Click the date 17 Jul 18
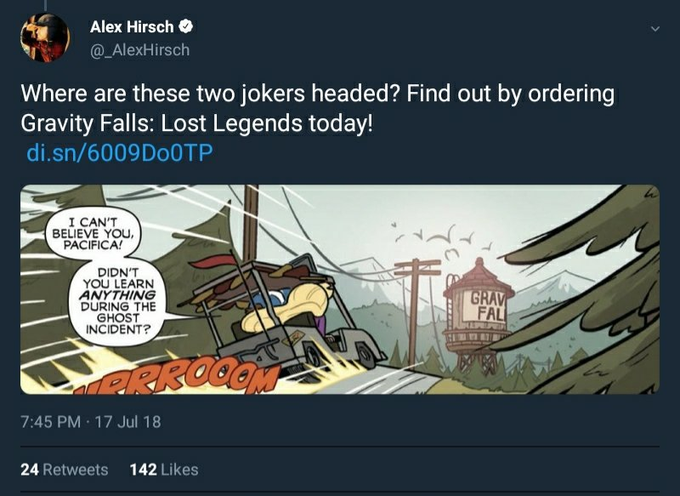Screen dimensions: 680x496 [128, 421]
